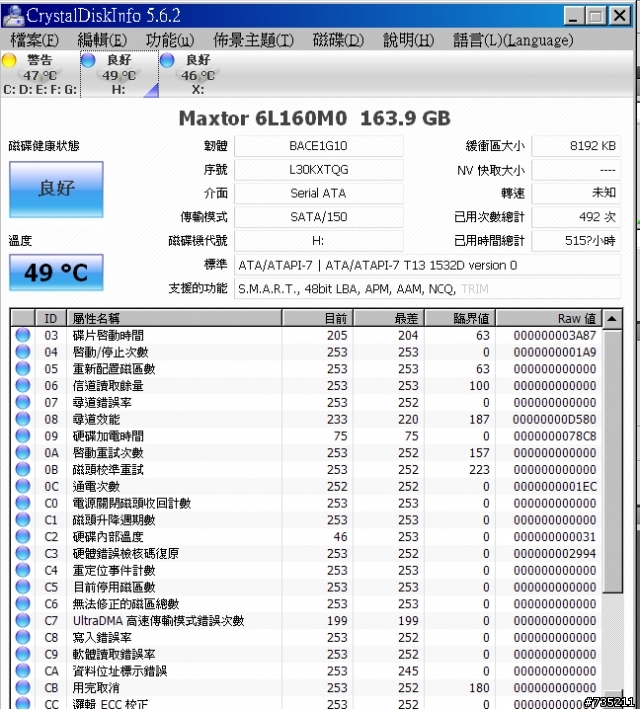Click status icon of row C5 目前停用磁區數
The image size is (640, 710).
(23, 586)
